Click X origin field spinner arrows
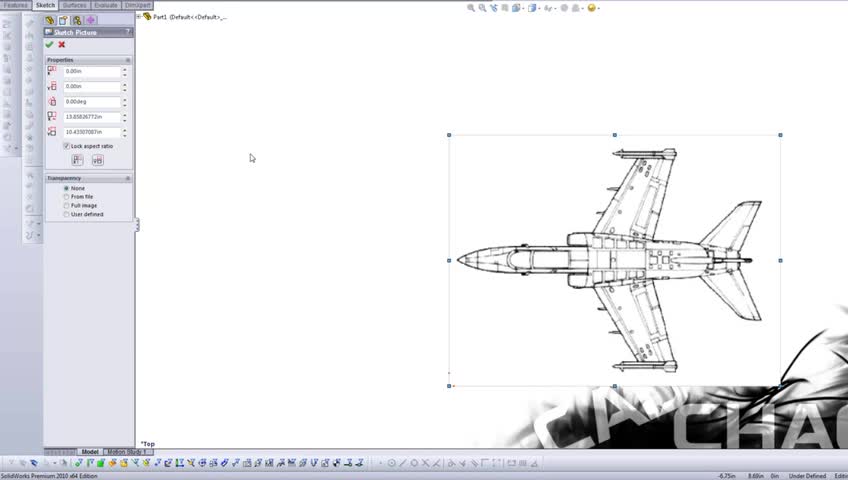 125,71
